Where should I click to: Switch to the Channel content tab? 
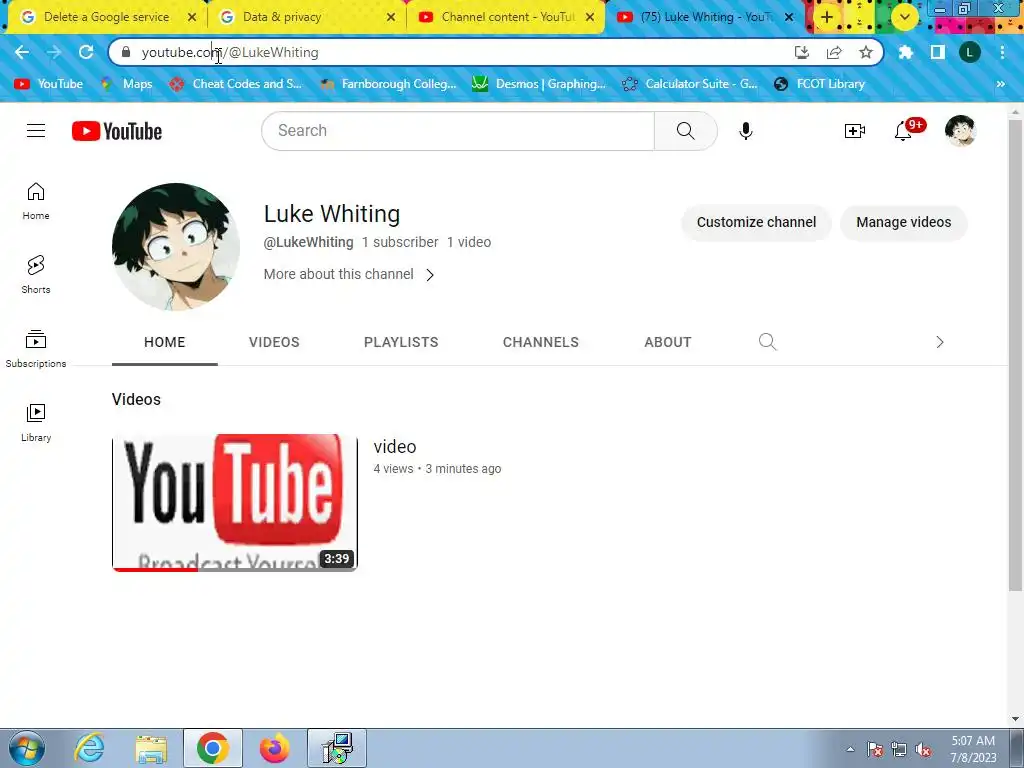click(x=508, y=17)
